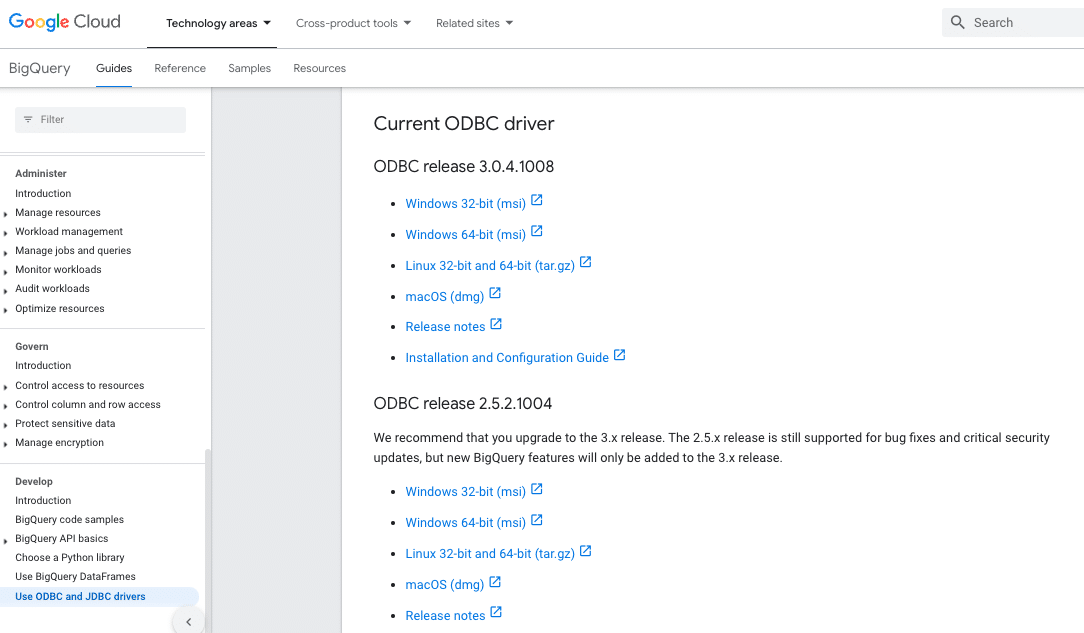The height and width of the screenshot is (633, 1084).
Task: Expand Control access to resources item
Action: click(7, 387)
